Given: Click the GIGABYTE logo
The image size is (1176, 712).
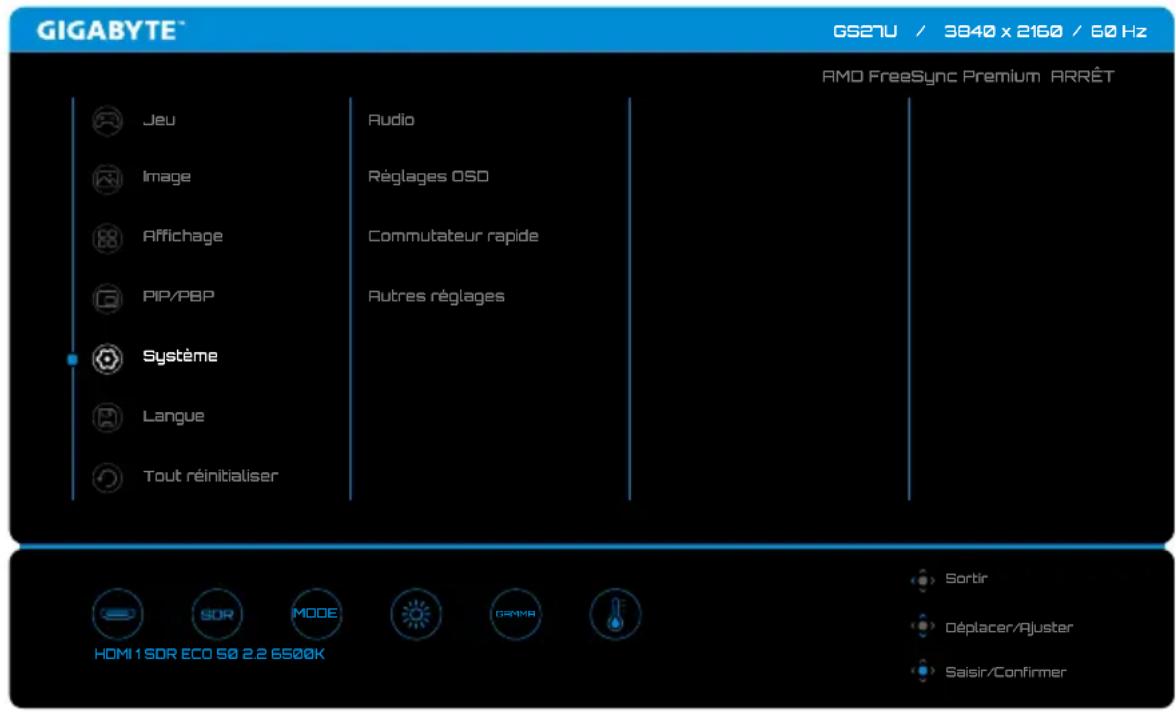Looking at the screenshot, I should [x=111, y=30].
